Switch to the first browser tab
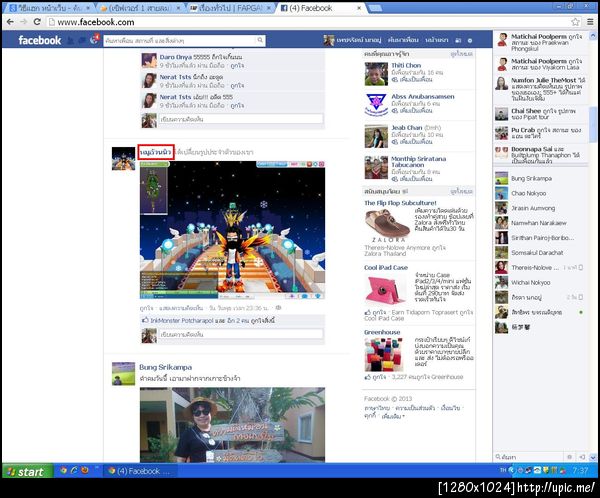 50,8
